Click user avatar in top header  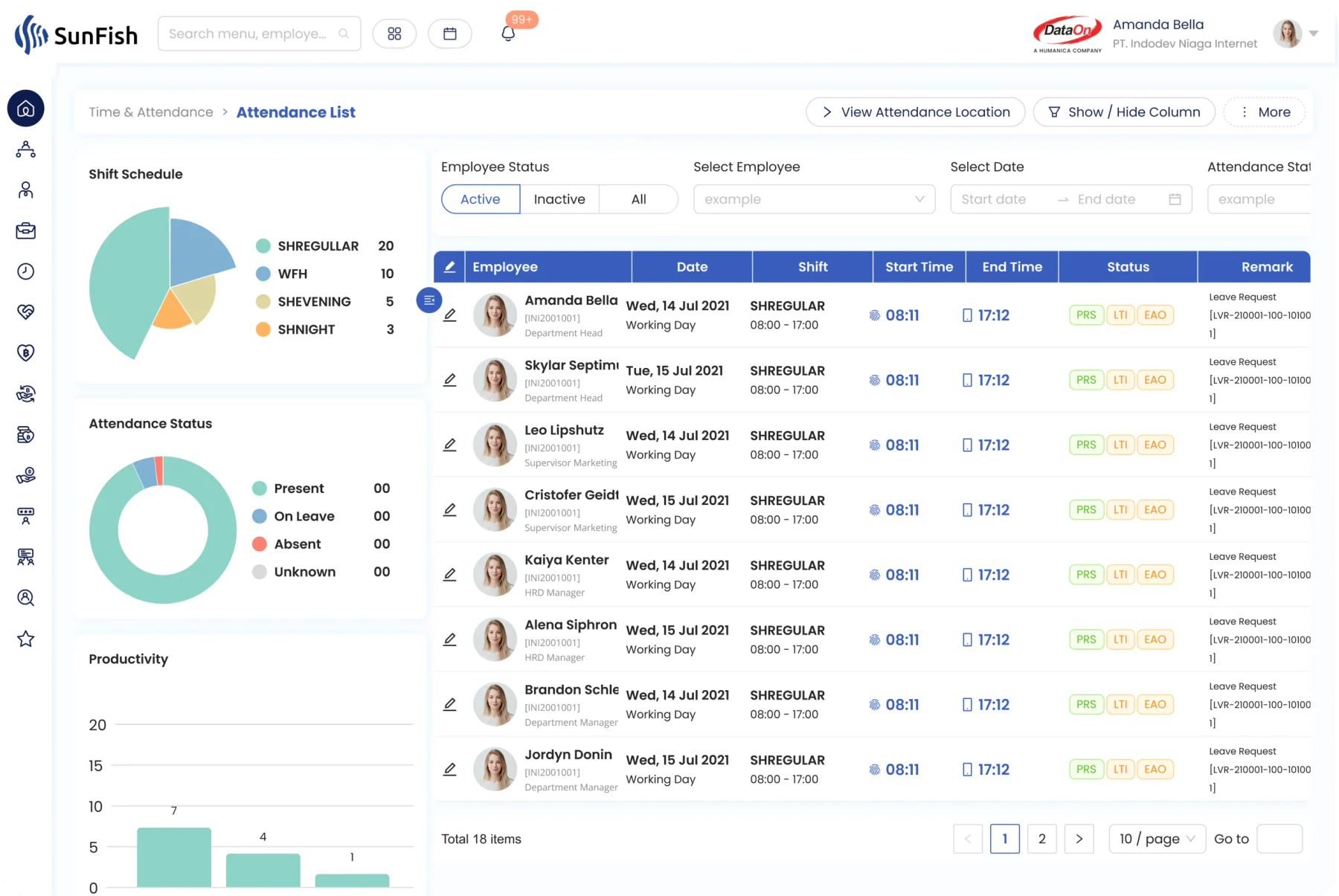(1288, 33)
